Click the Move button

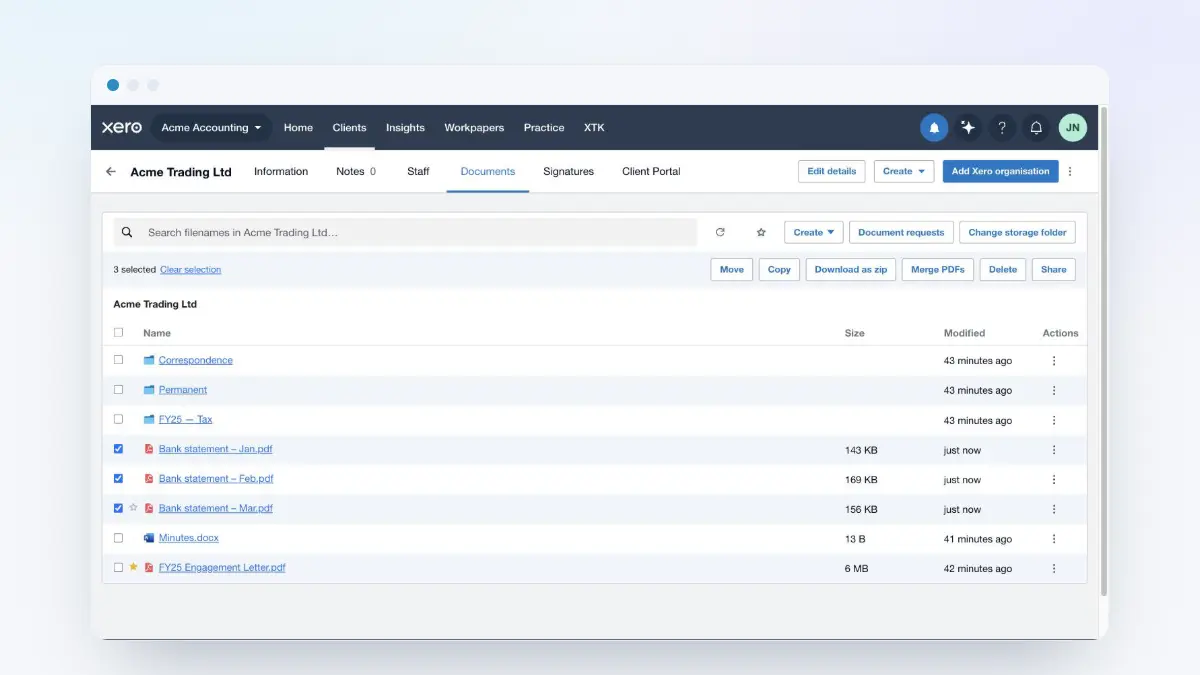[732, 270]
